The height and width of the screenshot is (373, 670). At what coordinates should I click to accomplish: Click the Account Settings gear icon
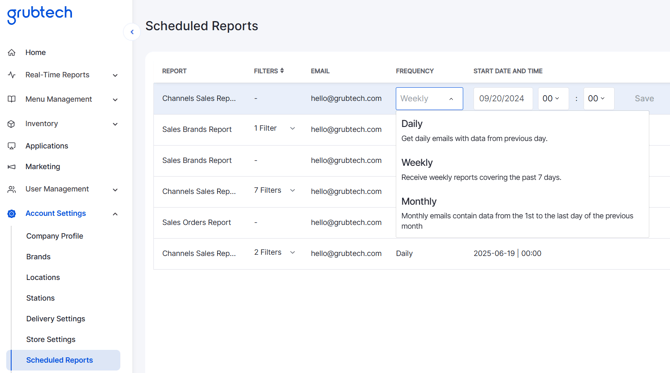click(x=12, y=214)
